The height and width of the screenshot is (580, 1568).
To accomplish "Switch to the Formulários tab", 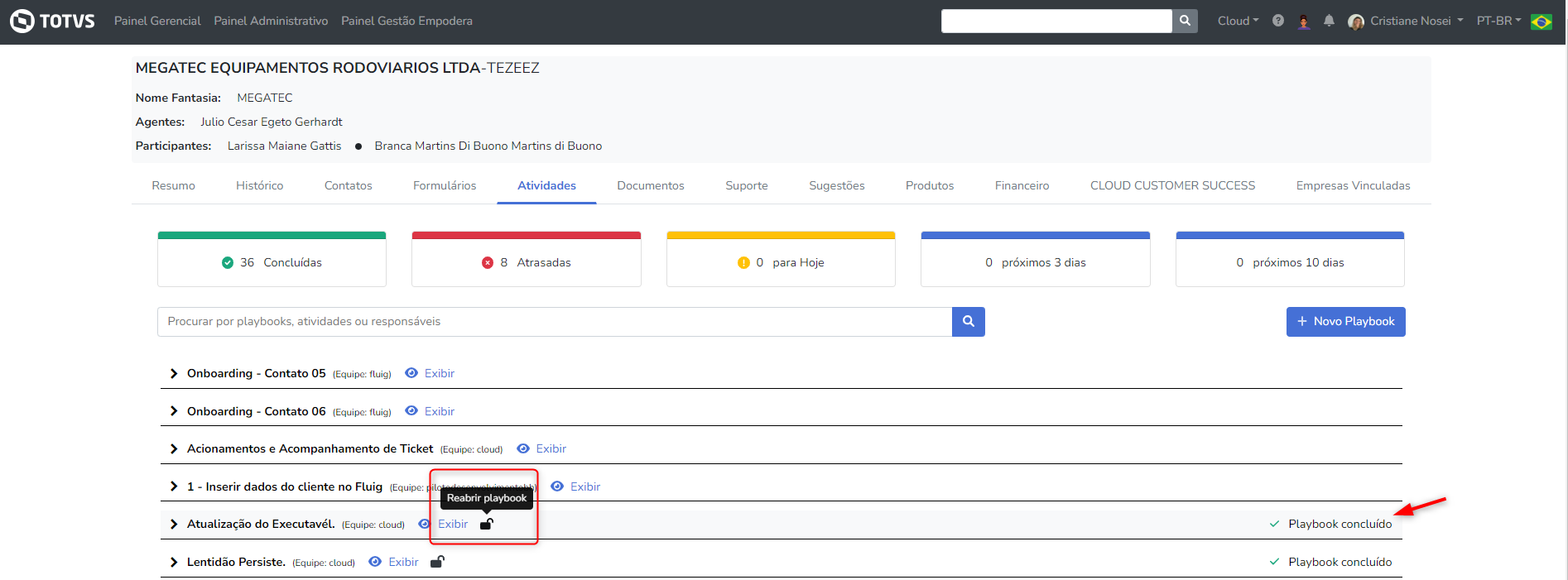I will coord(445,186).
